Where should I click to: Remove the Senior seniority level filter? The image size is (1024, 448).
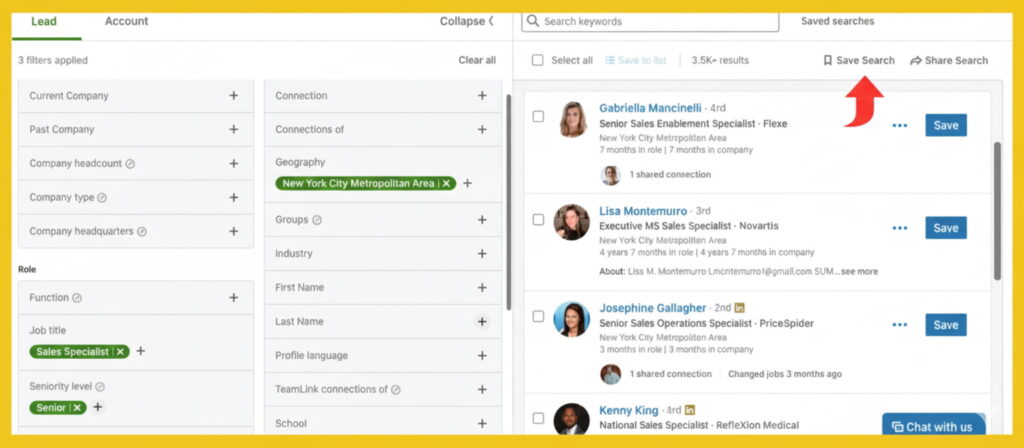pyautogui.click(x=77, y=407)
